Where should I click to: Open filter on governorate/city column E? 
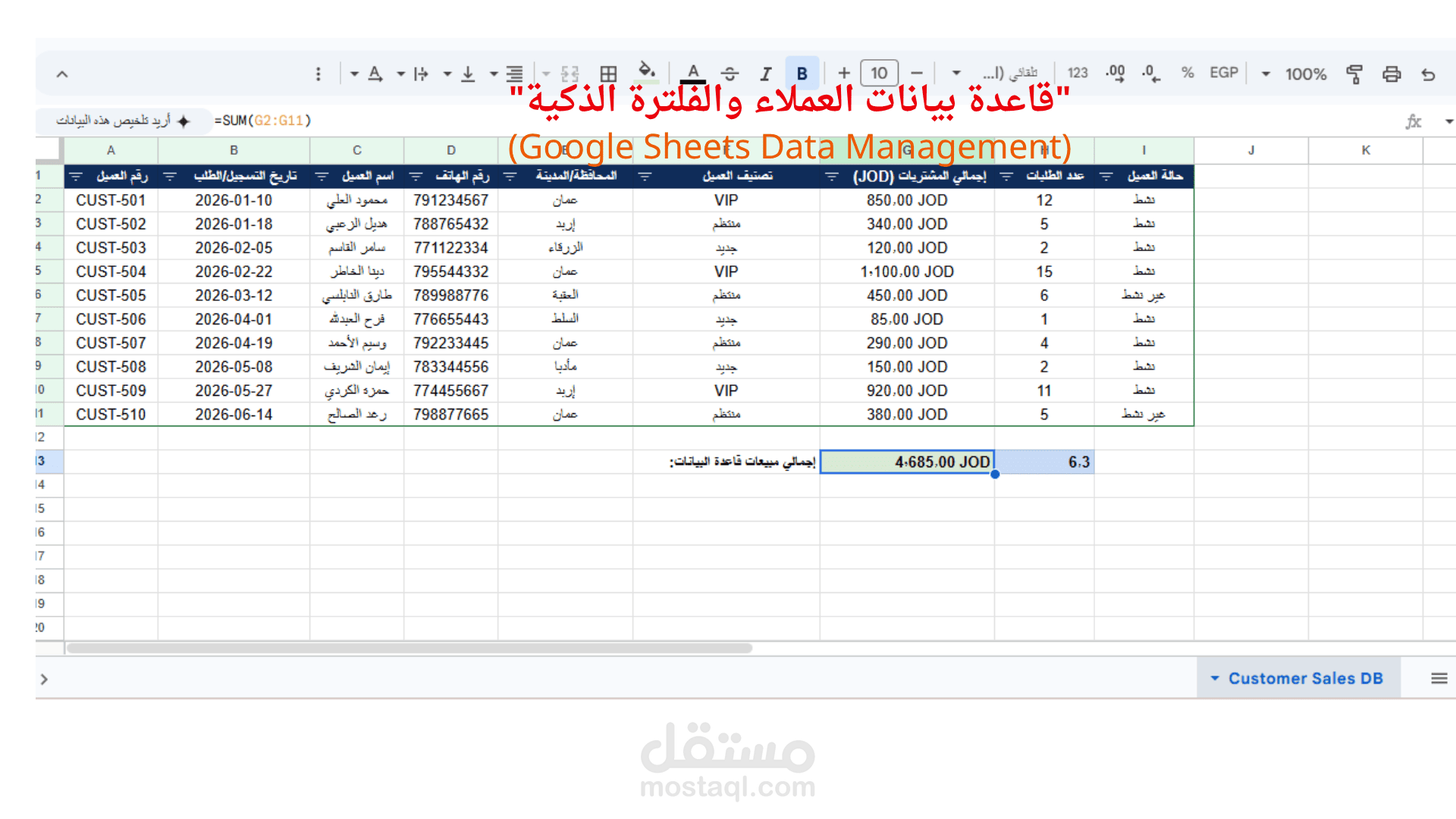pos(510,176)
